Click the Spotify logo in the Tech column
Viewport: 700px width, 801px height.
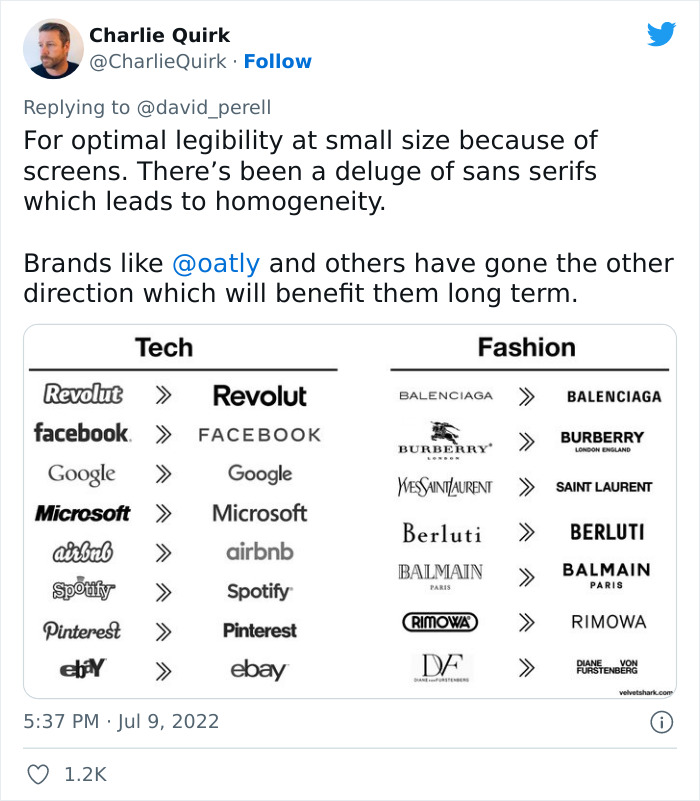(x=84, y=591)
